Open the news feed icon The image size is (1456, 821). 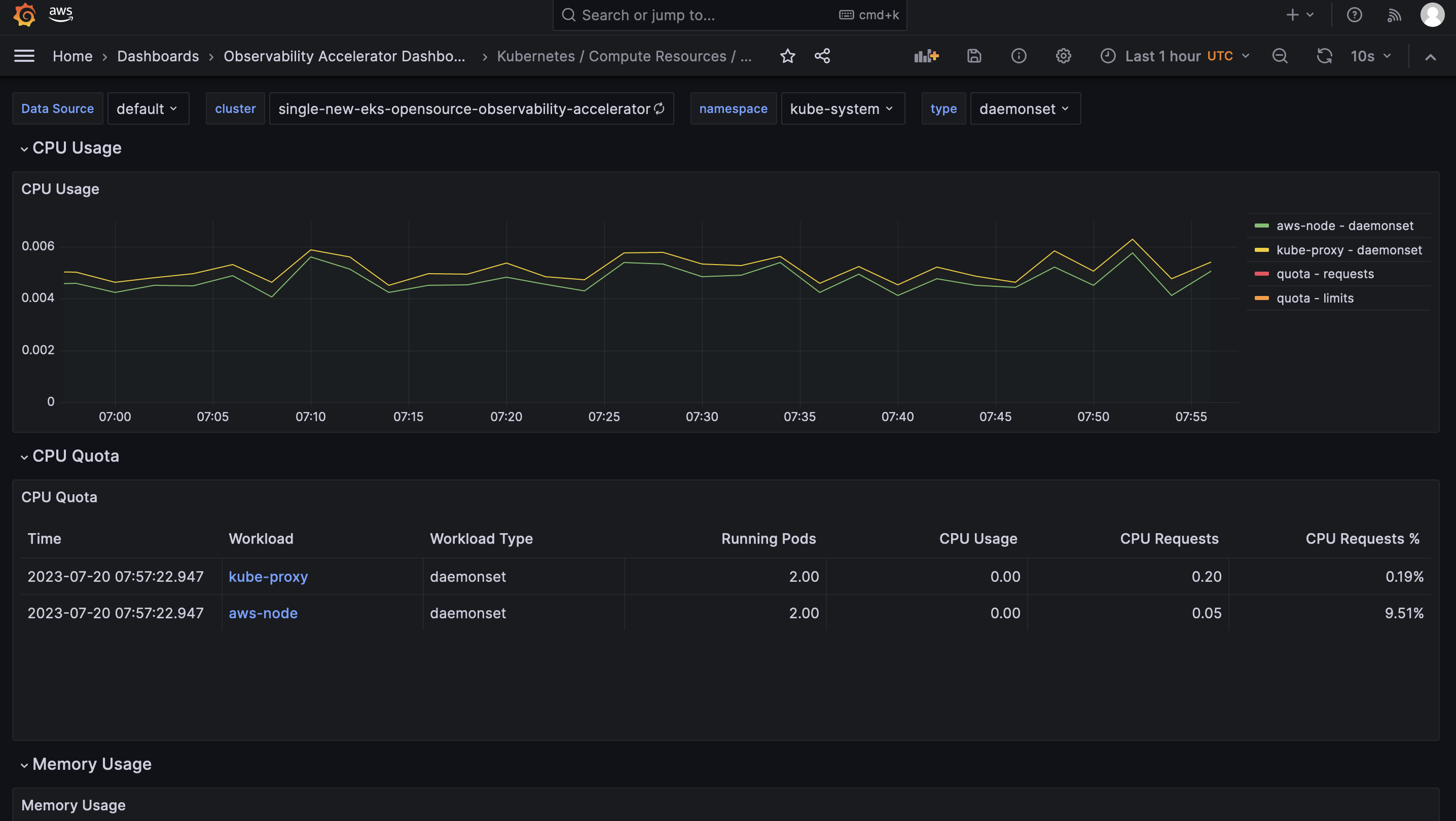click(1394, 15)
